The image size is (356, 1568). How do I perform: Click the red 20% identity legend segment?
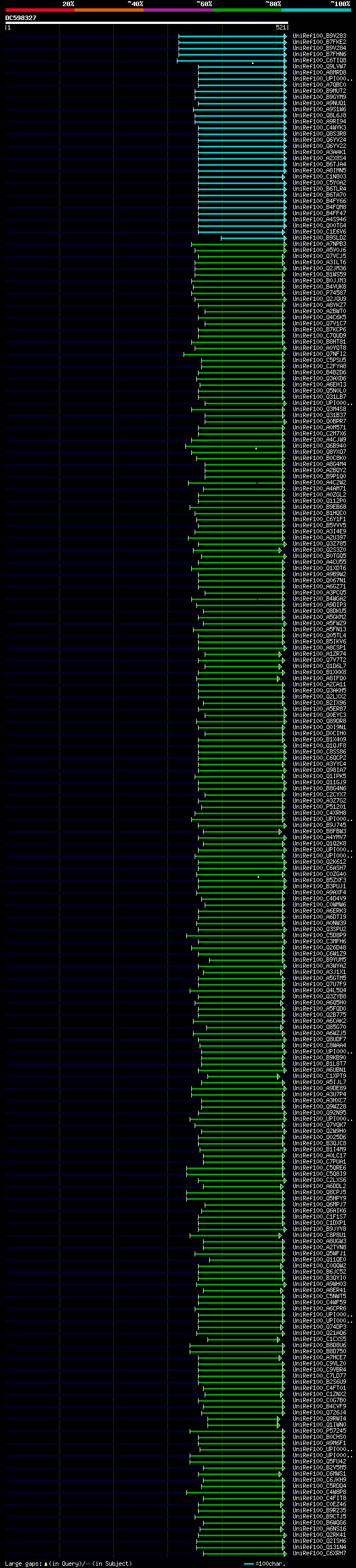(39, 10)
